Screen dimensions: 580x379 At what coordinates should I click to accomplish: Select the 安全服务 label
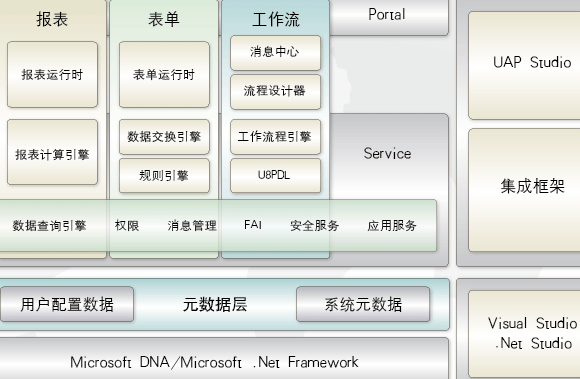point(314,226)
